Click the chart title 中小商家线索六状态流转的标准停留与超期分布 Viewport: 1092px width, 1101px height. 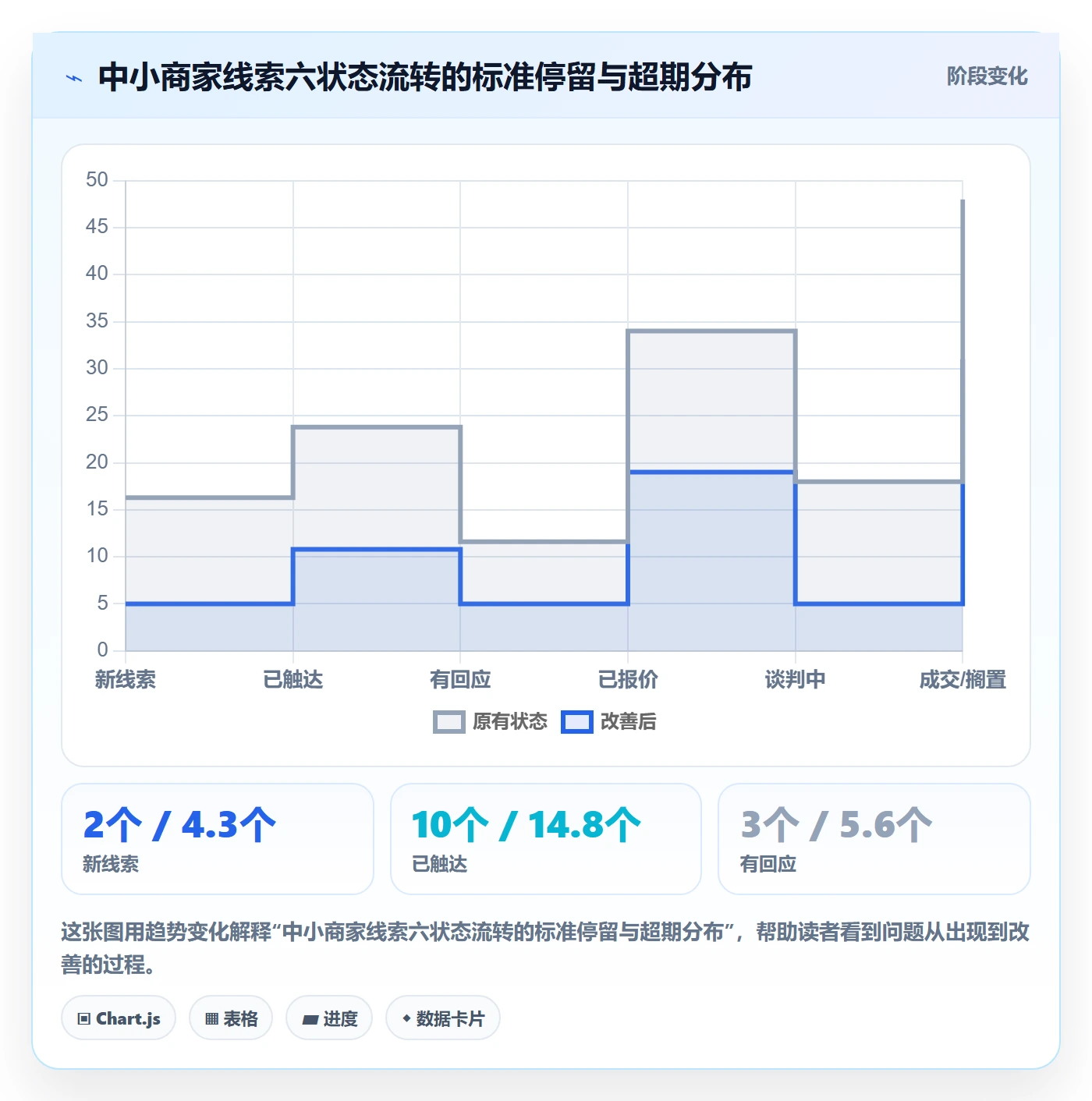coord(425,77)
